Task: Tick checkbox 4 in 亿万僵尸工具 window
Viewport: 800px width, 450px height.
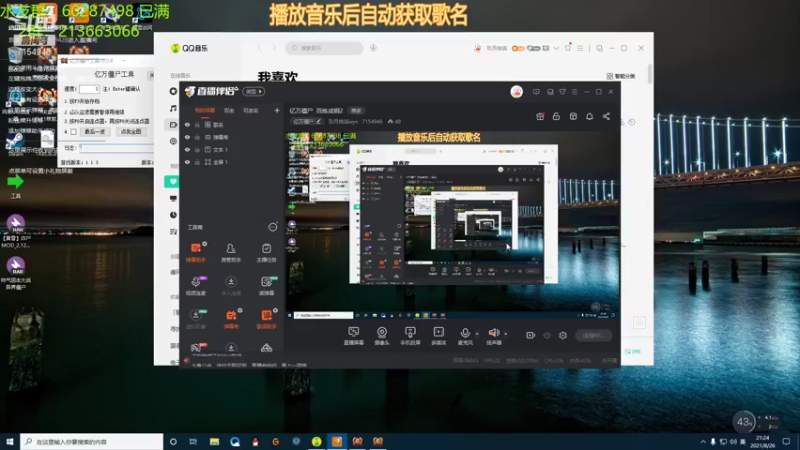Action: [73, 132]
